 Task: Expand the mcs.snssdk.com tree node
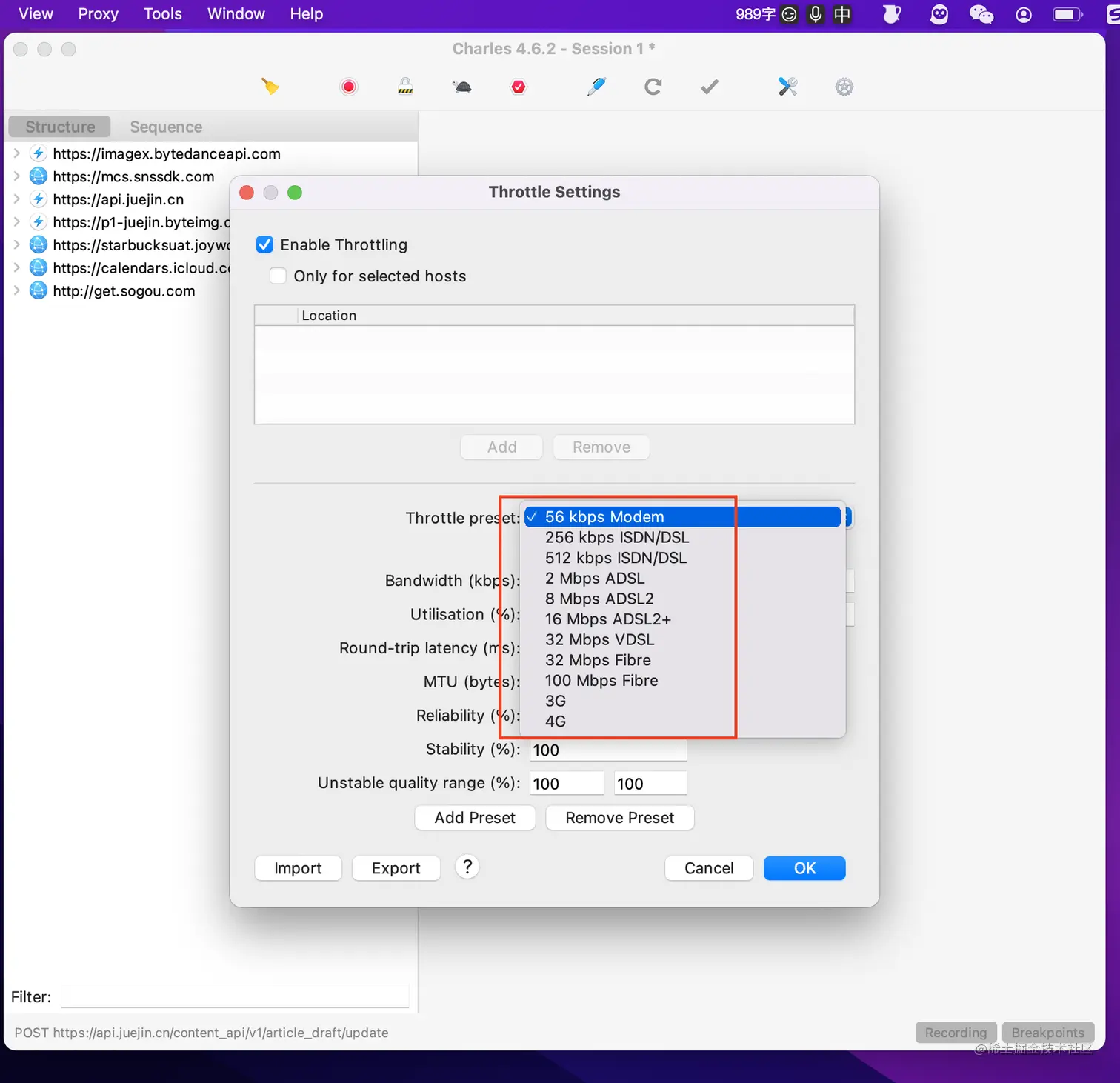(16, 176)
